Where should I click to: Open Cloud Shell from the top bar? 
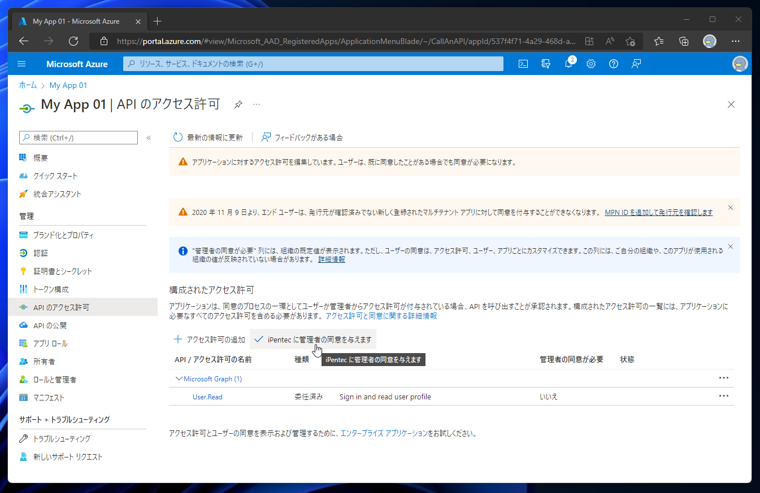tap(523, 64)
